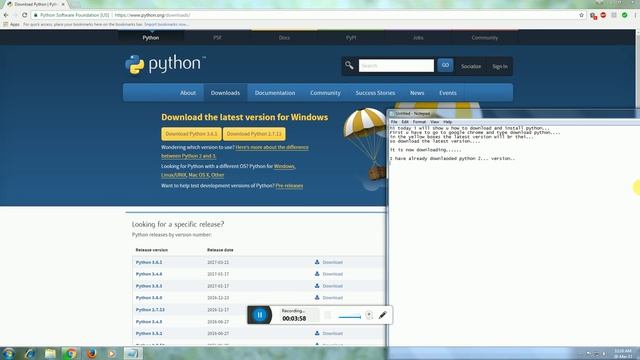Select the Jobs top meta tab
The width and height of the screenshot is (640, 360).
[418, 38]
